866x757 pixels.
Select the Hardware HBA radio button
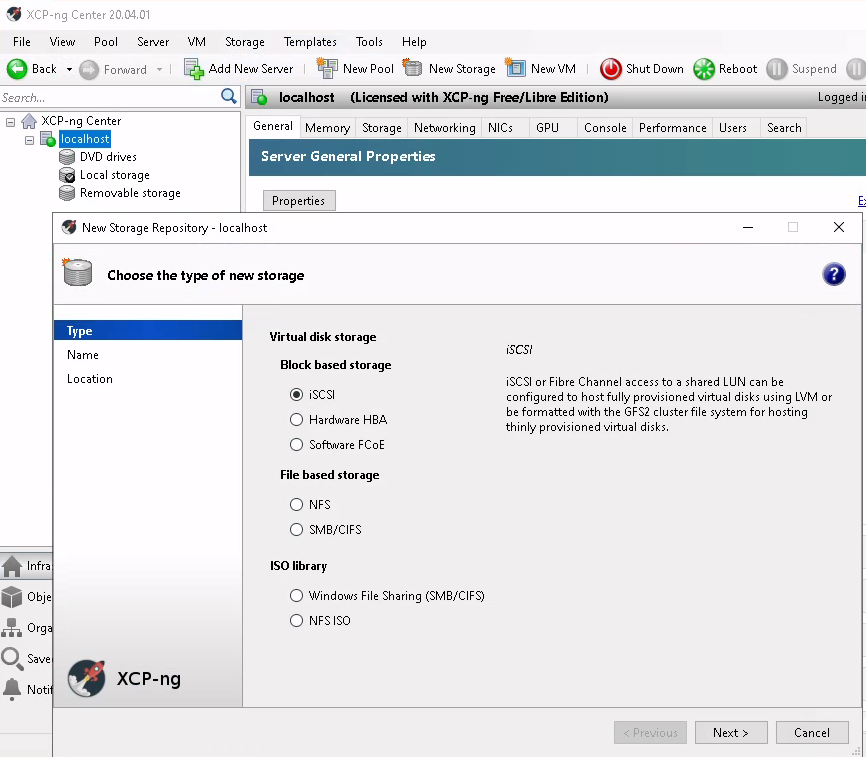click(x=297, y=420)
